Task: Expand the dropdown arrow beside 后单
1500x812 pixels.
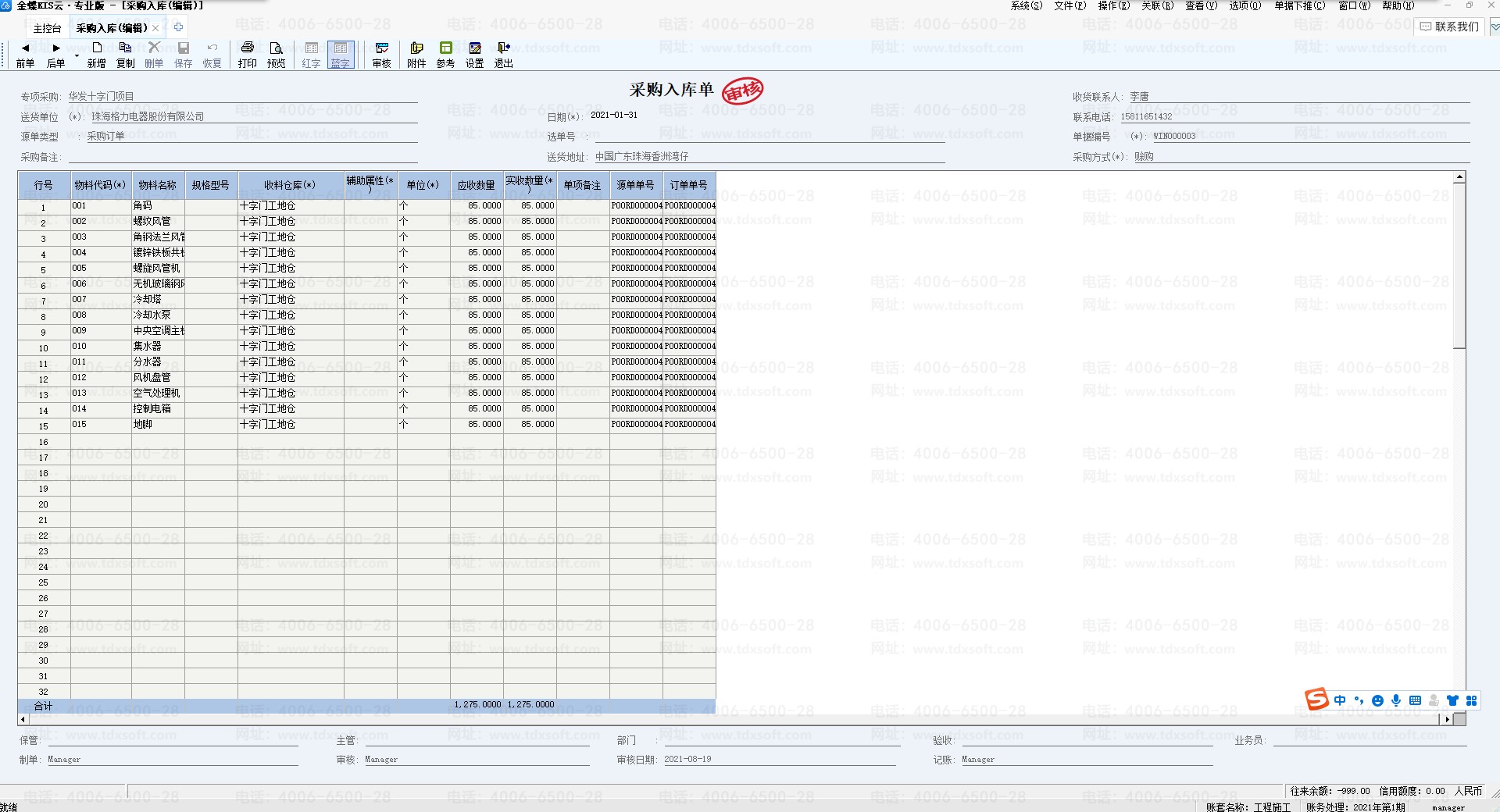Action: point(76,56)
